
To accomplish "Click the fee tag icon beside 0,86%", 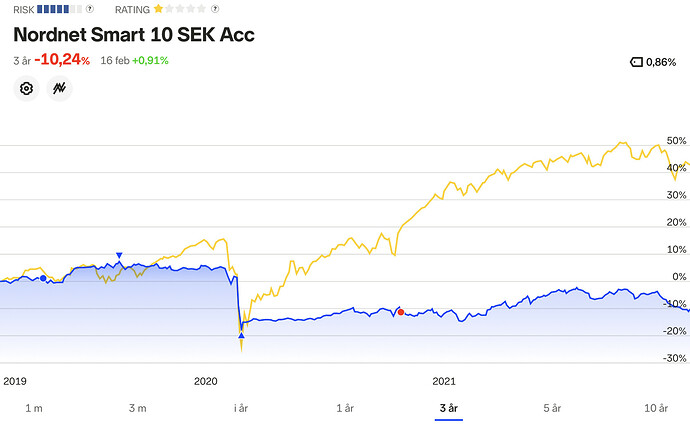I will 636,62.
